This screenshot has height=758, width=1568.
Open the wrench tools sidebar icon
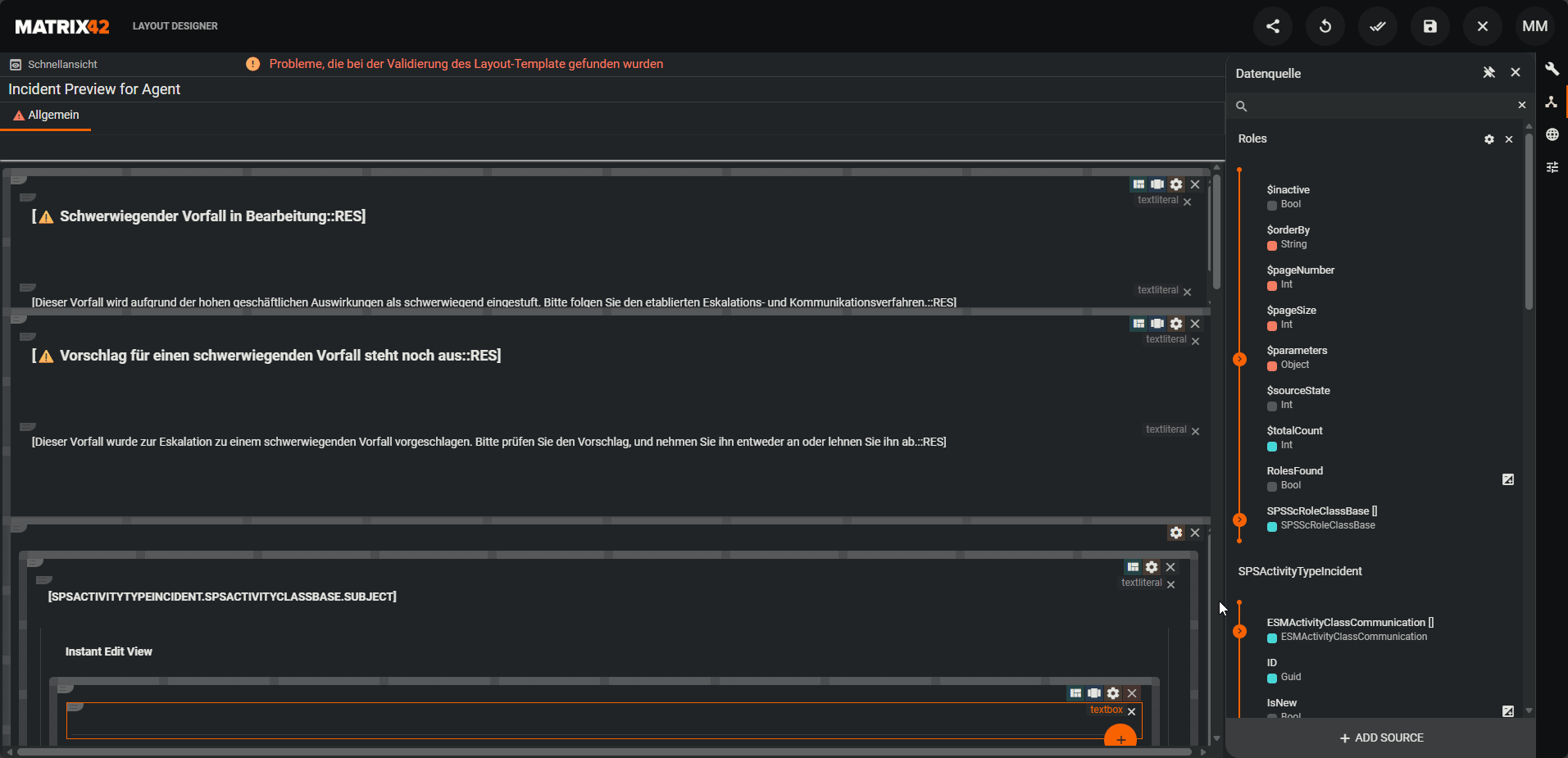tap(1552, 69)
